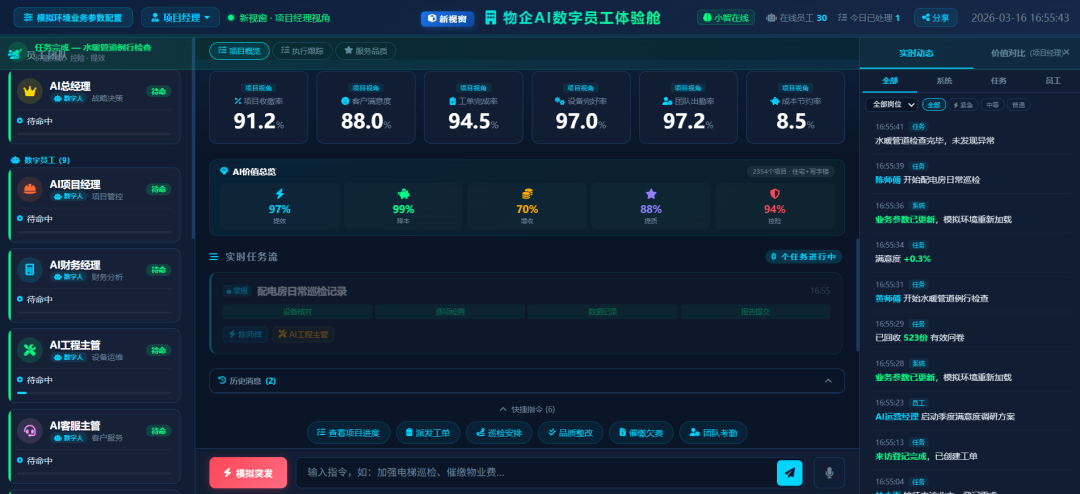Click the 查看项目进度 quick command
The width and height of the screenshot is (1080, 494).
pyautogui.click(x=349, y=433)
